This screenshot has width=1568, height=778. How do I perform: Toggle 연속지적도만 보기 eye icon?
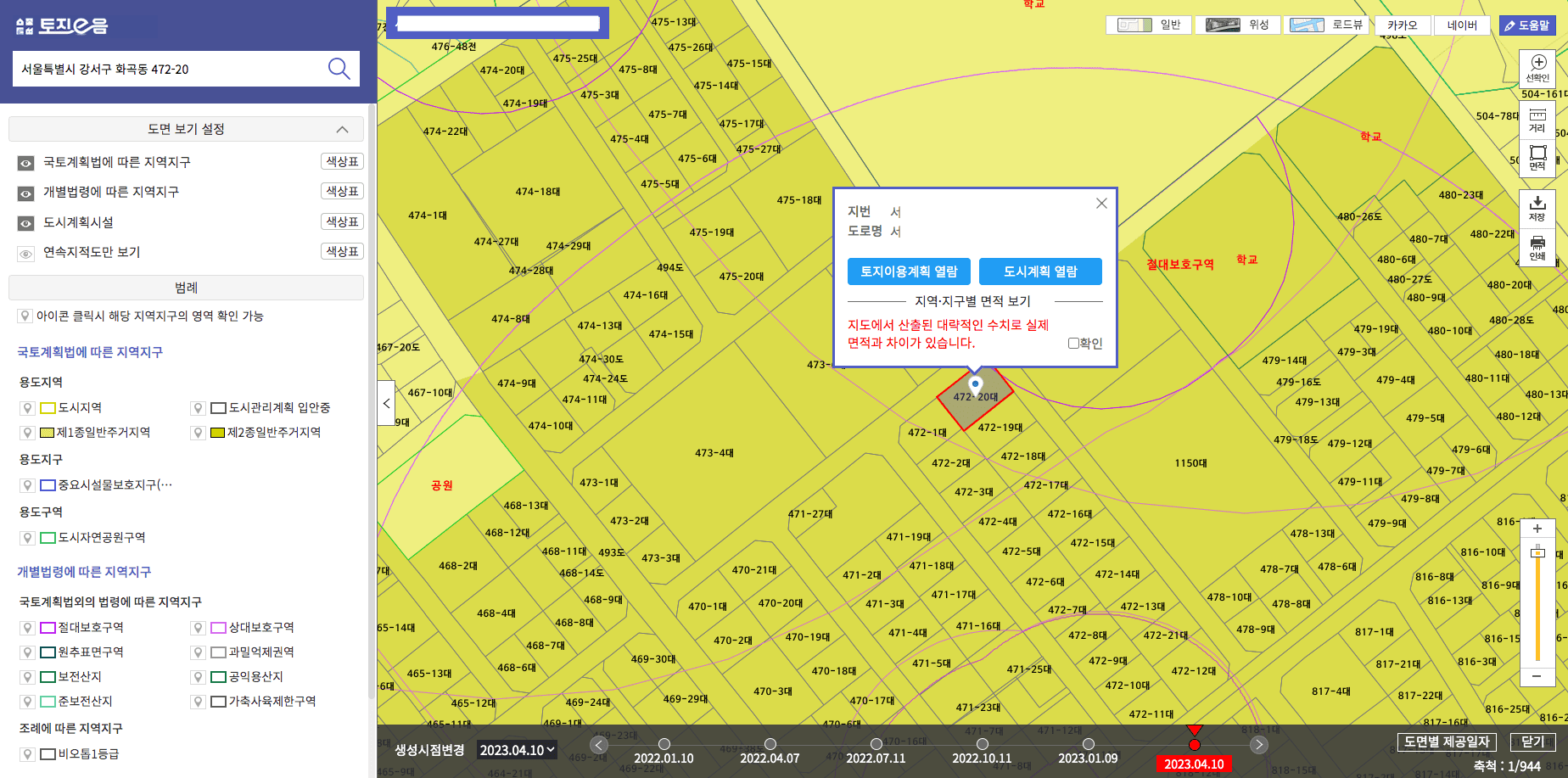[26, 253]
